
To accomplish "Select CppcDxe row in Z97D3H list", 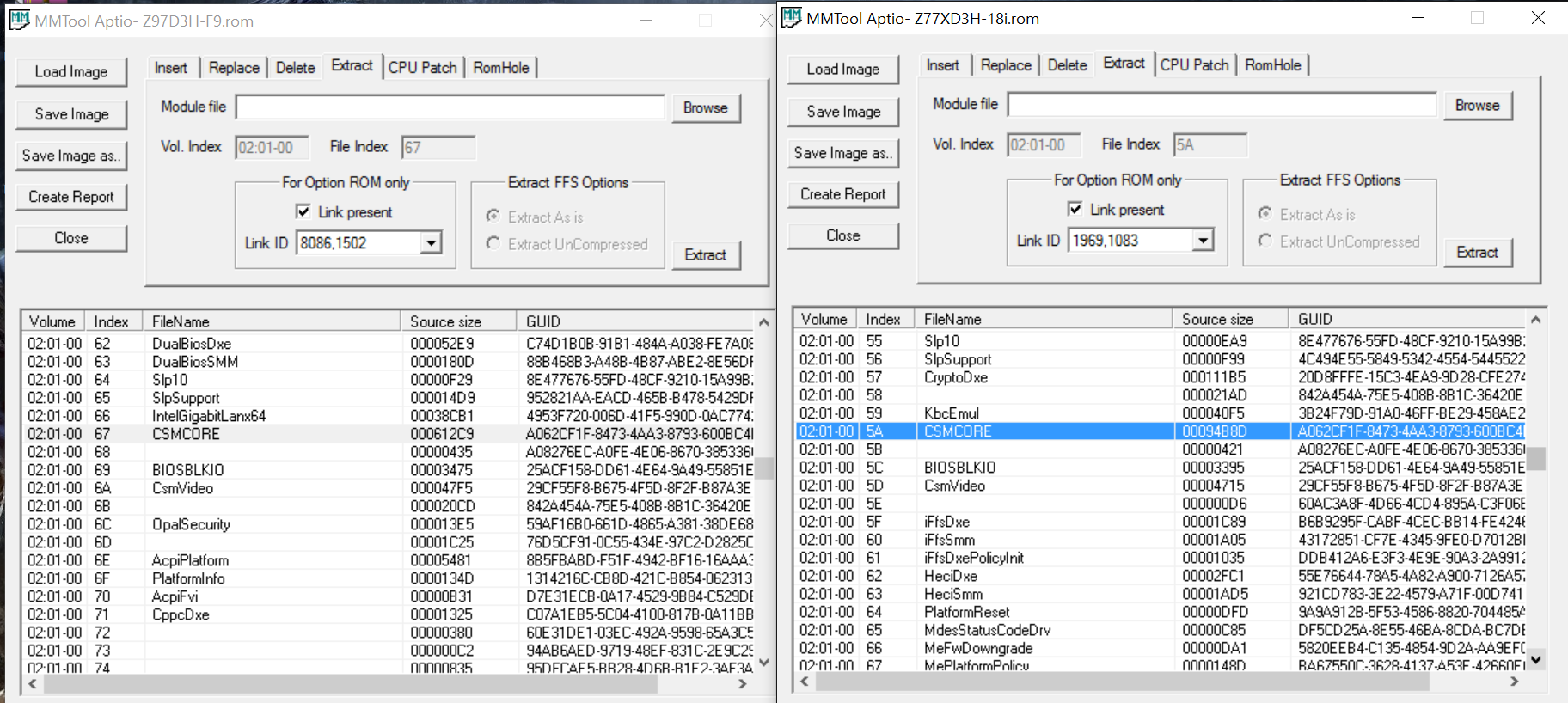I will coord(389,614).
